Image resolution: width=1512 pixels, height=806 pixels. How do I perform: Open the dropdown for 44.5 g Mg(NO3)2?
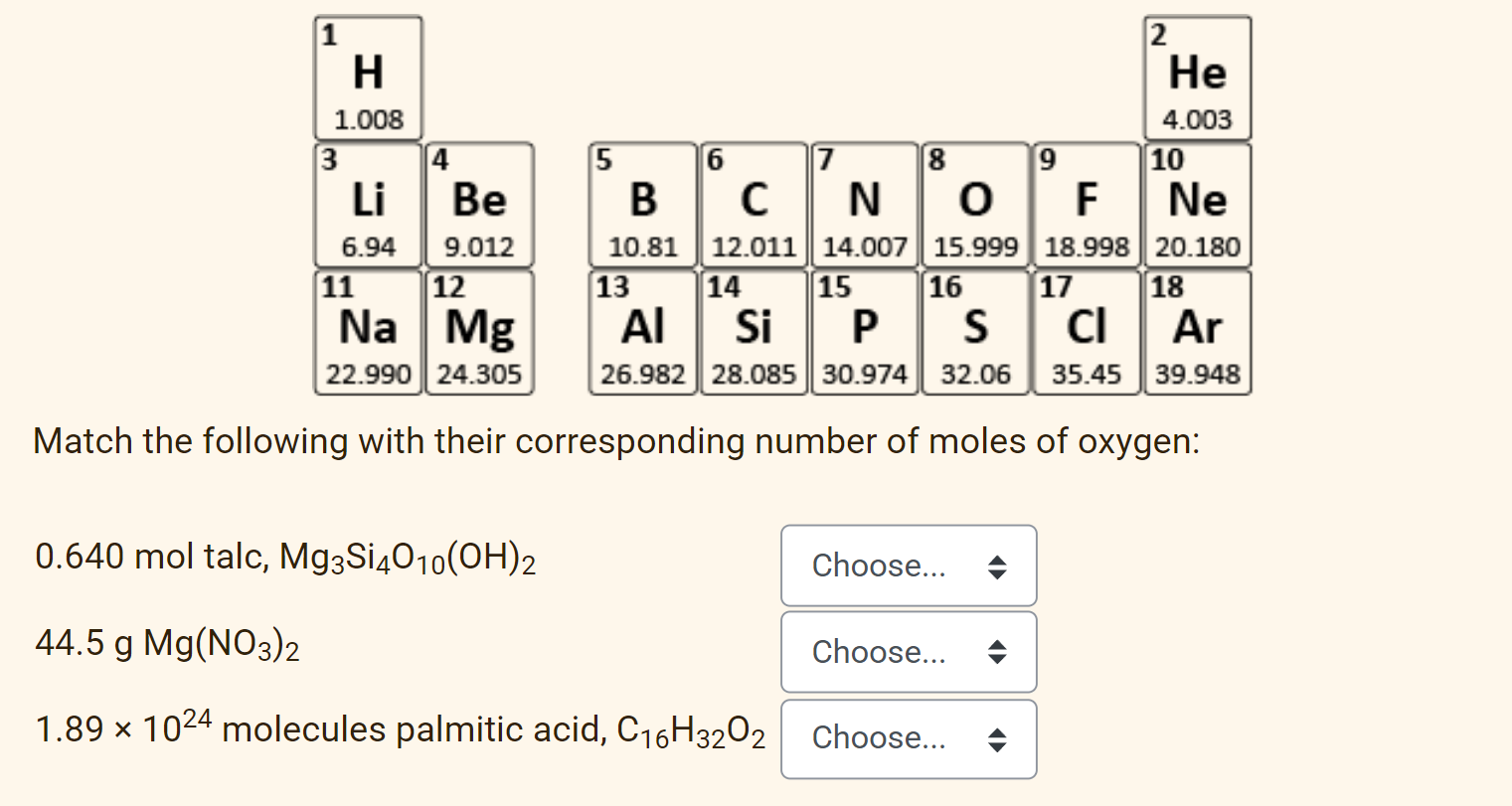pyautogui.click(x=909, y=652)
